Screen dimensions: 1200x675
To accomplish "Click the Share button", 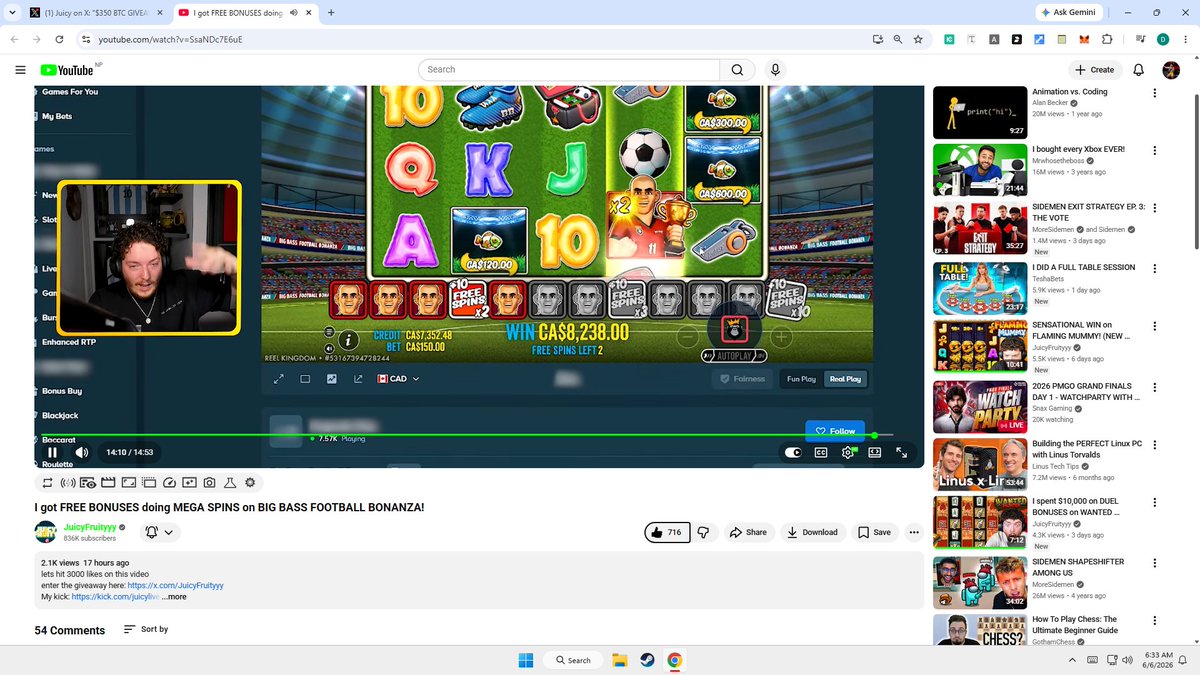I will 747,532.
